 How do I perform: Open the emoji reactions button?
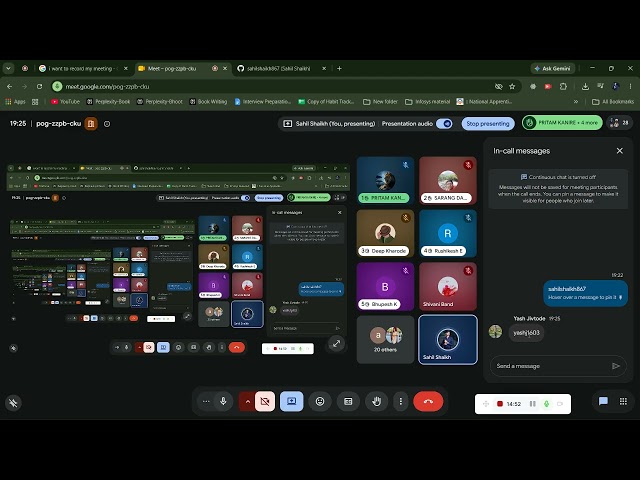[x=320, y=401]
